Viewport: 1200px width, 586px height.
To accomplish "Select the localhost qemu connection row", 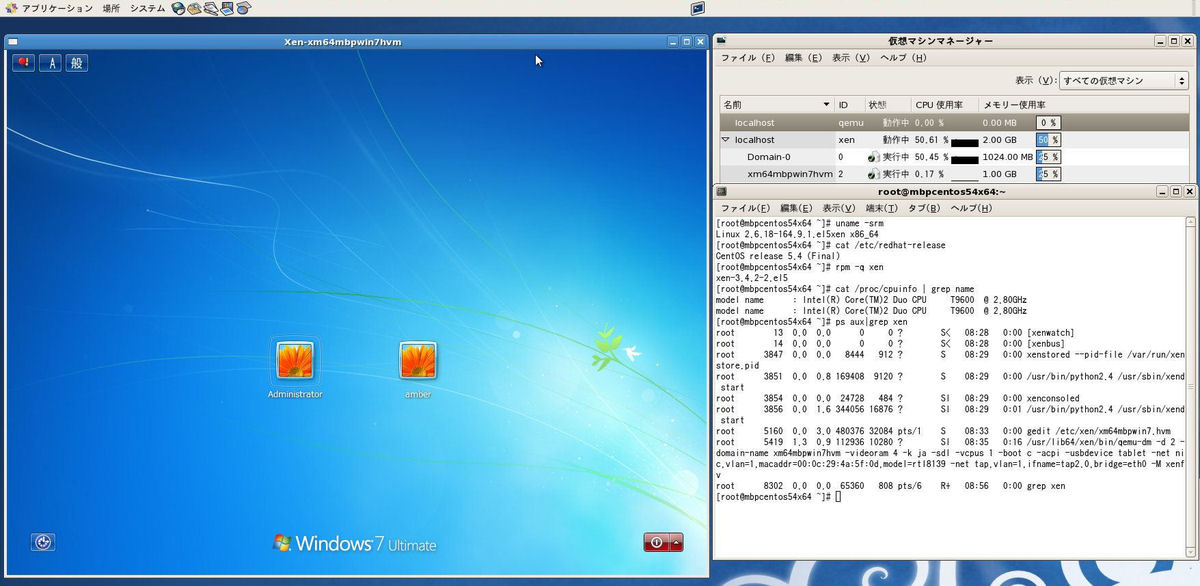I will point(955,123).
